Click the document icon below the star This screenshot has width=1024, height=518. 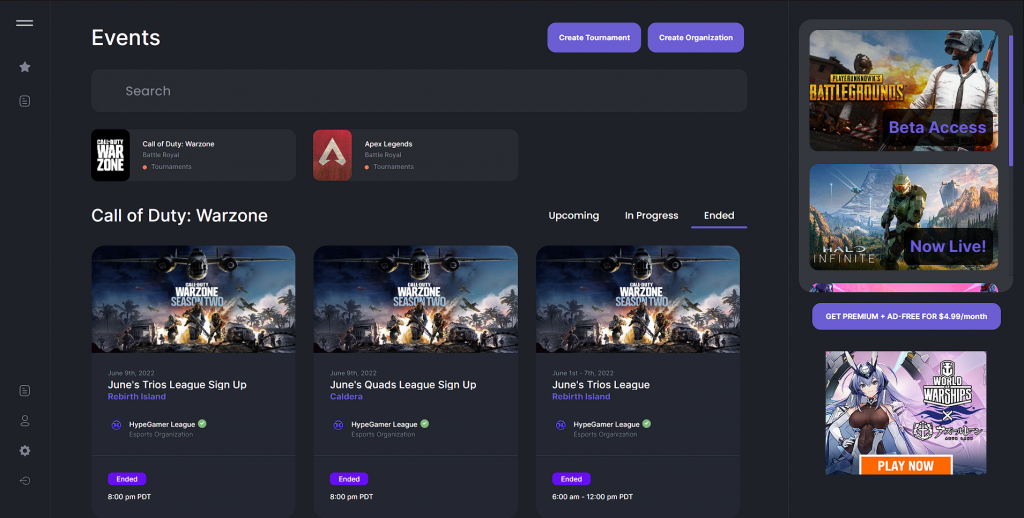(x=25, y=101)
